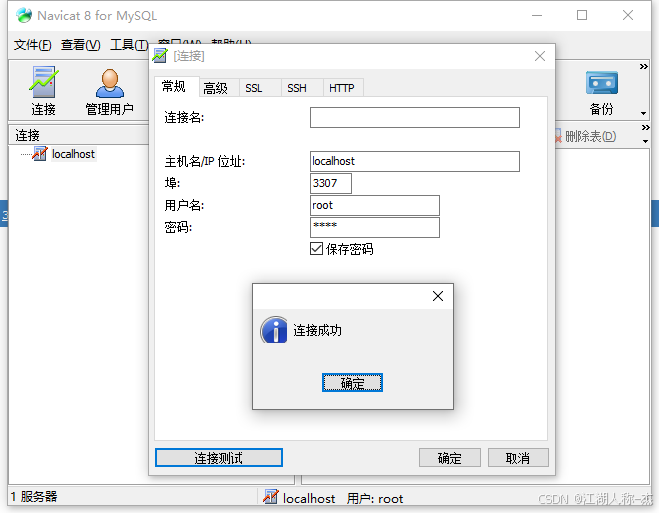
Task: Click the Connection toolbar icon
Action: tap(43, 91)
